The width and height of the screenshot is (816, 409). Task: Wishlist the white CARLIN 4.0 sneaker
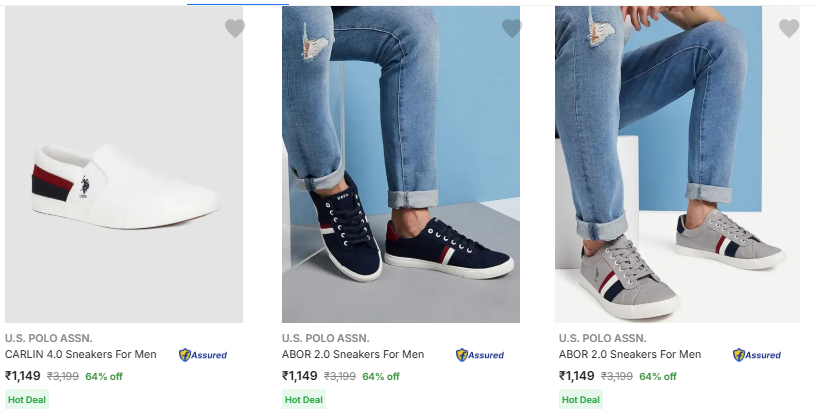coord(235,29)
